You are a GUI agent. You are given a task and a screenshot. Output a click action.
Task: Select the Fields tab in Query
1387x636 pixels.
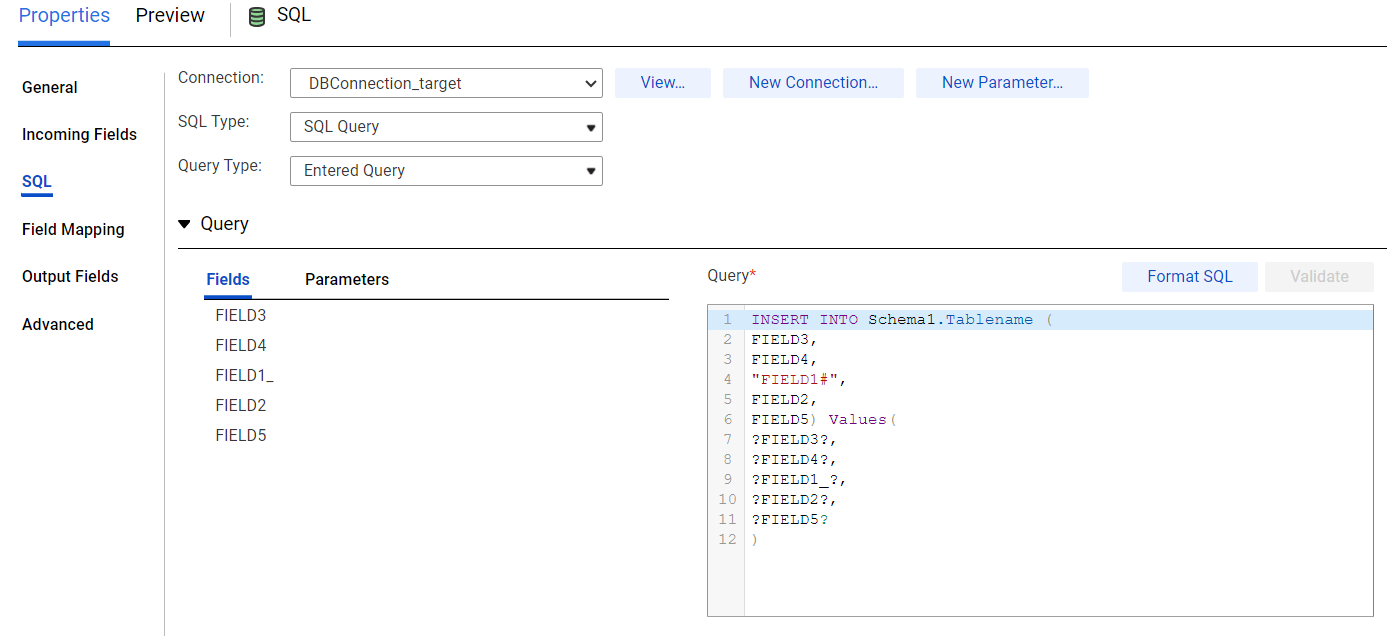228,280
